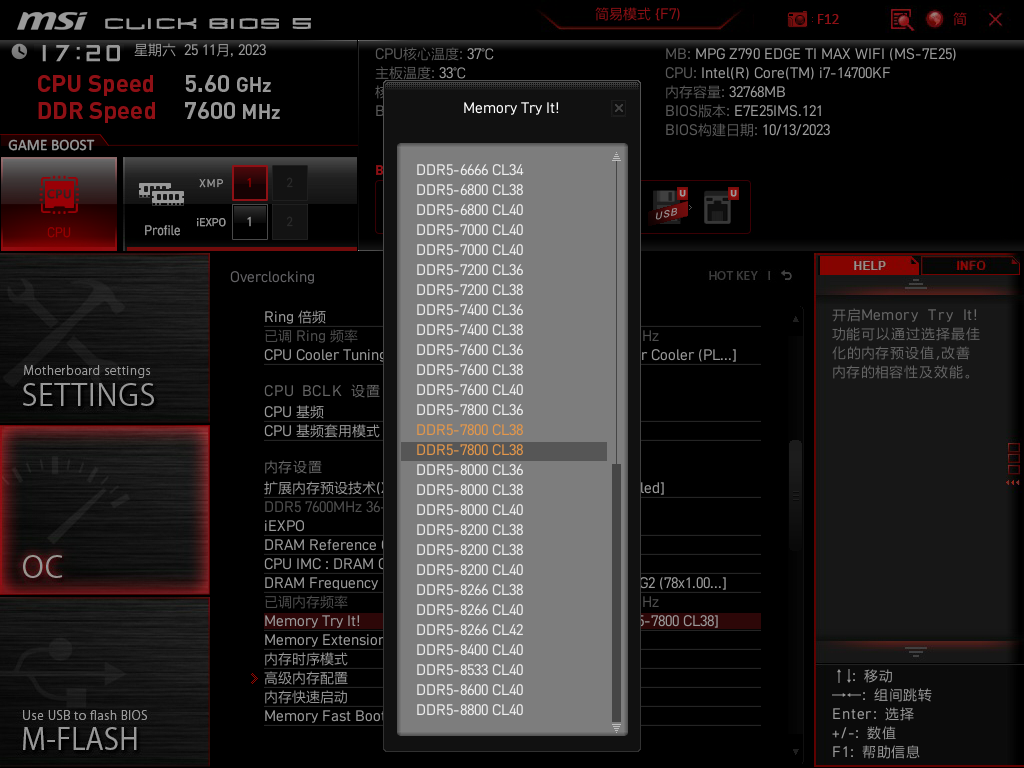The image size is (1024, 768).
Task: Choose DDR5-7200 CL36 preset
Action: coord(470,270)
